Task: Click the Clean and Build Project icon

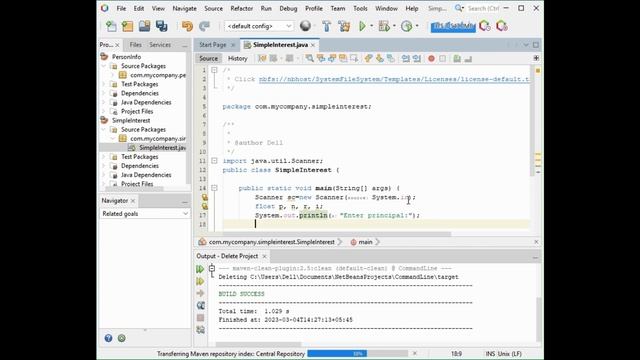Action: coord(344,26)
